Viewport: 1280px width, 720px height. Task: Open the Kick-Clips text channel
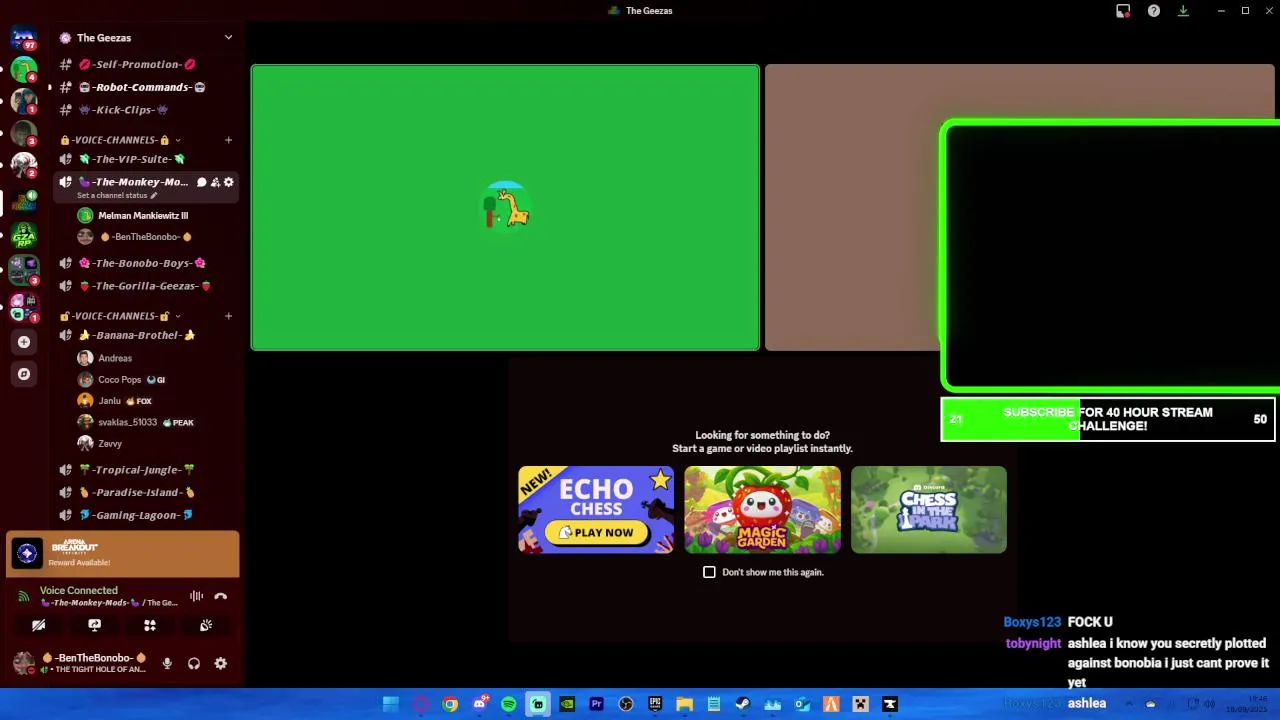click(x=146, y=110)
